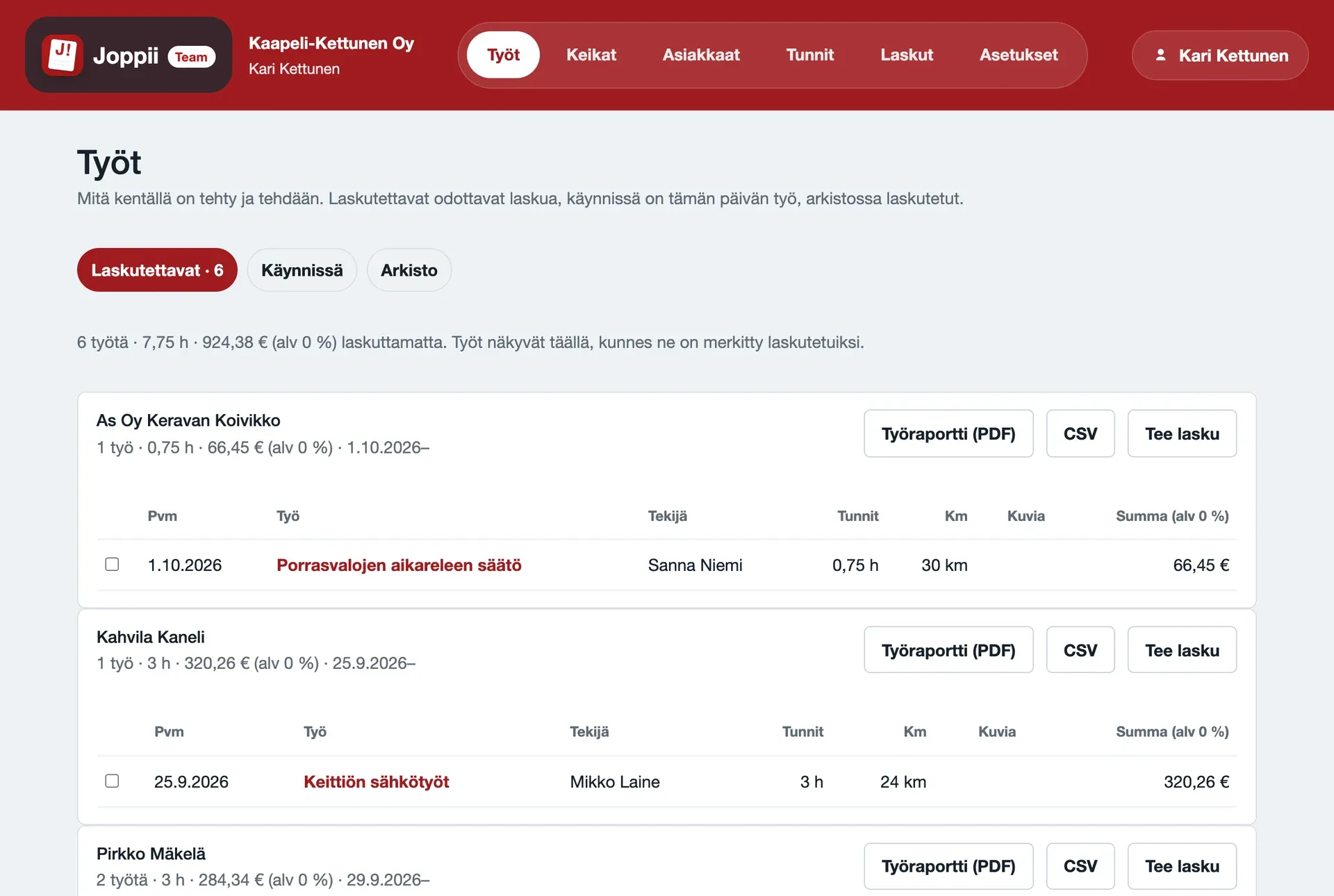Open the Työt navigation tab

tap(503, 55)
